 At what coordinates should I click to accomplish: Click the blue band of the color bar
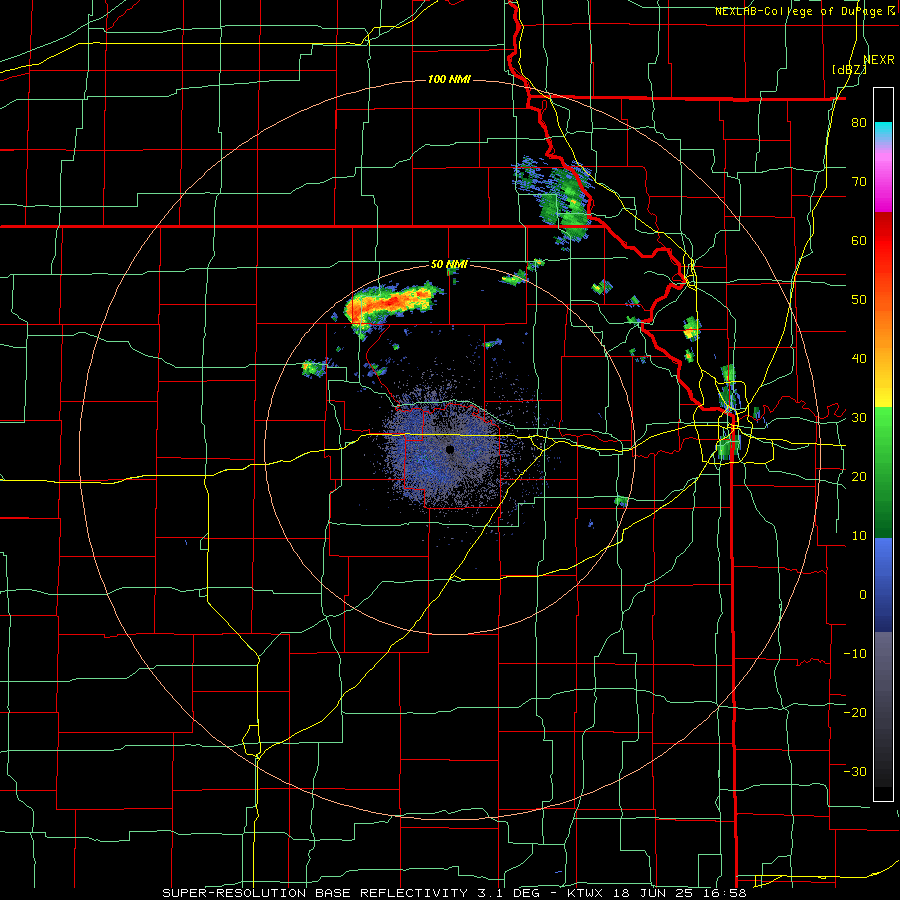coord(883,584)
